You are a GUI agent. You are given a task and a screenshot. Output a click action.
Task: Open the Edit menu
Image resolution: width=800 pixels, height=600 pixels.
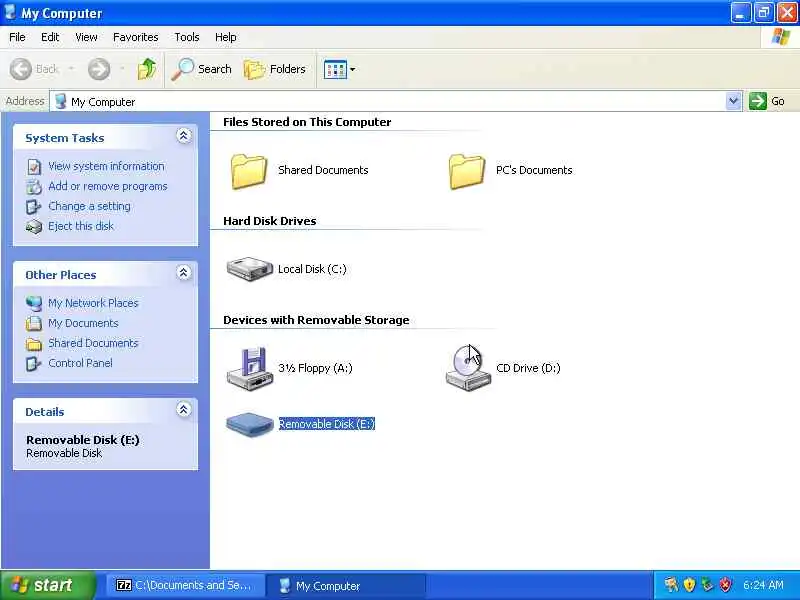tap(50, 37)
